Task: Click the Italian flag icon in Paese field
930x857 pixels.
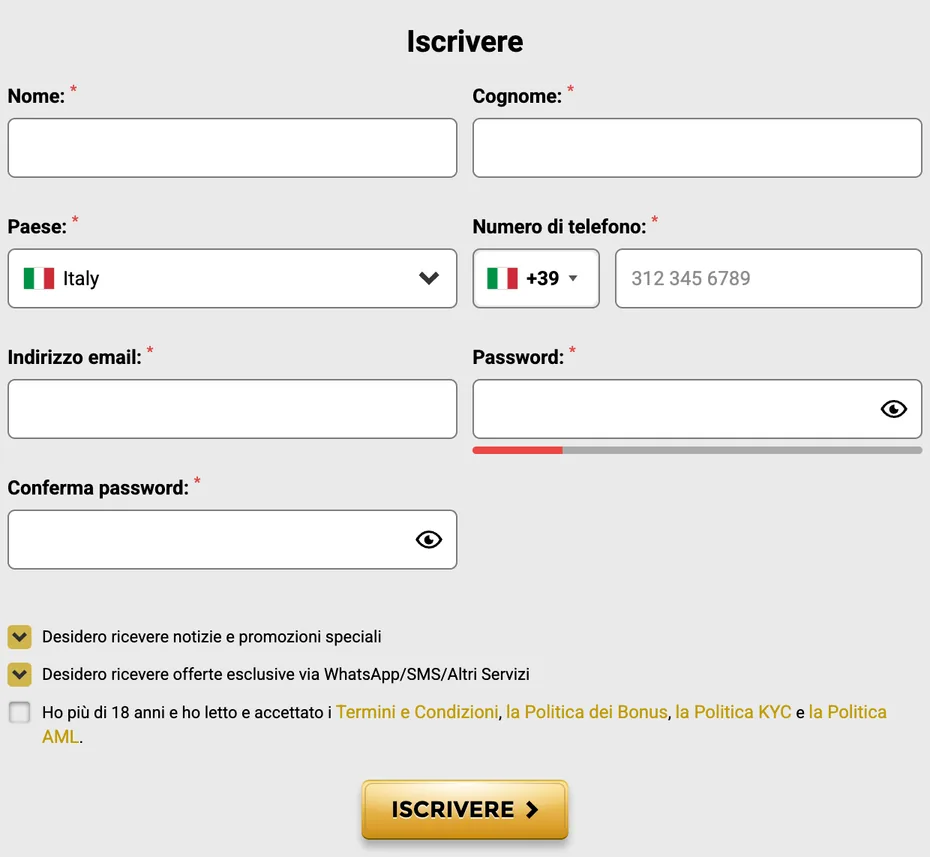Action: point(39,278)
